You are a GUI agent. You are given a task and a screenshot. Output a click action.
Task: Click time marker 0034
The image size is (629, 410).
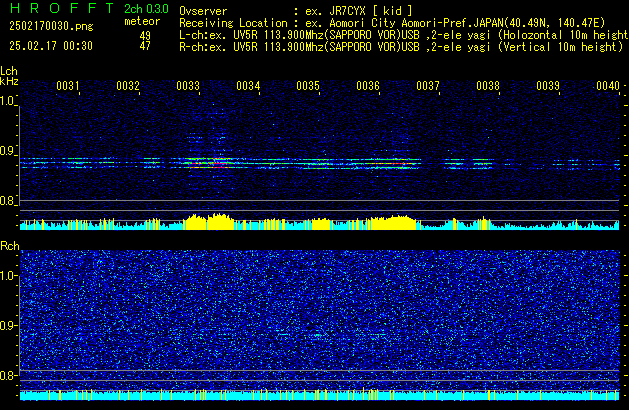point(248,86)
